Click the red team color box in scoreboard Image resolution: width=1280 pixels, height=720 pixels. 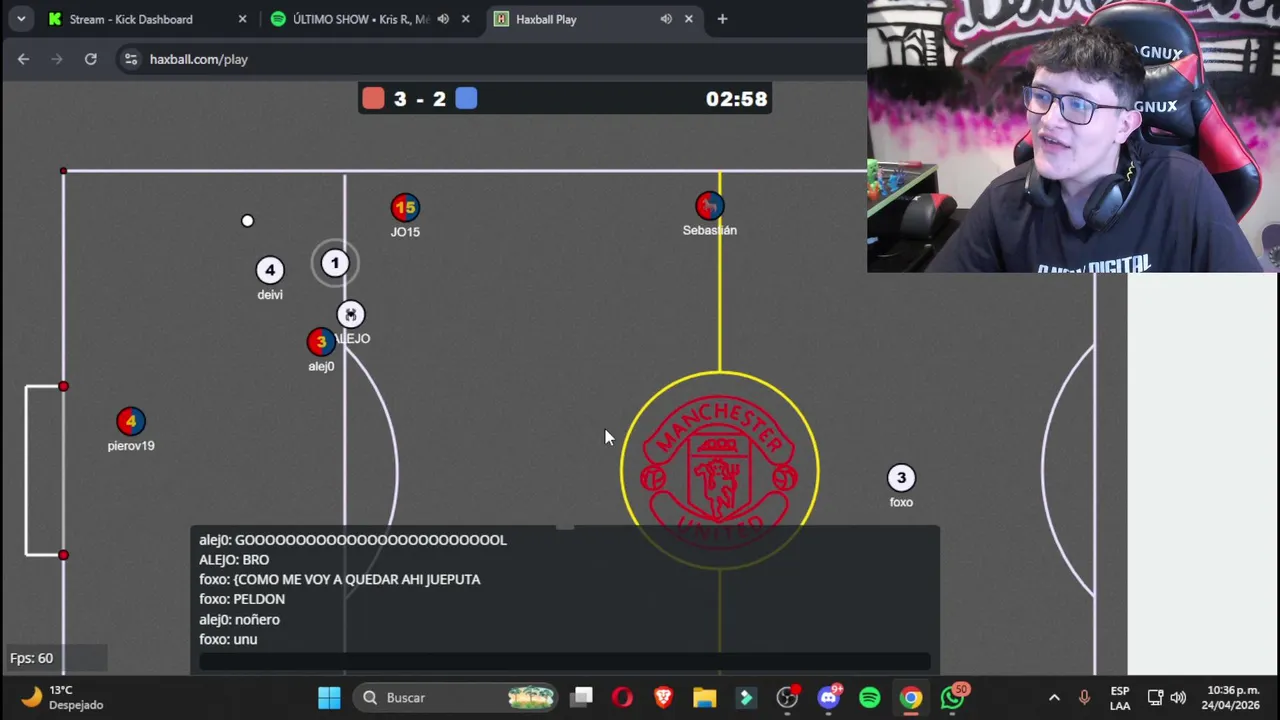[x=373, y=98]
